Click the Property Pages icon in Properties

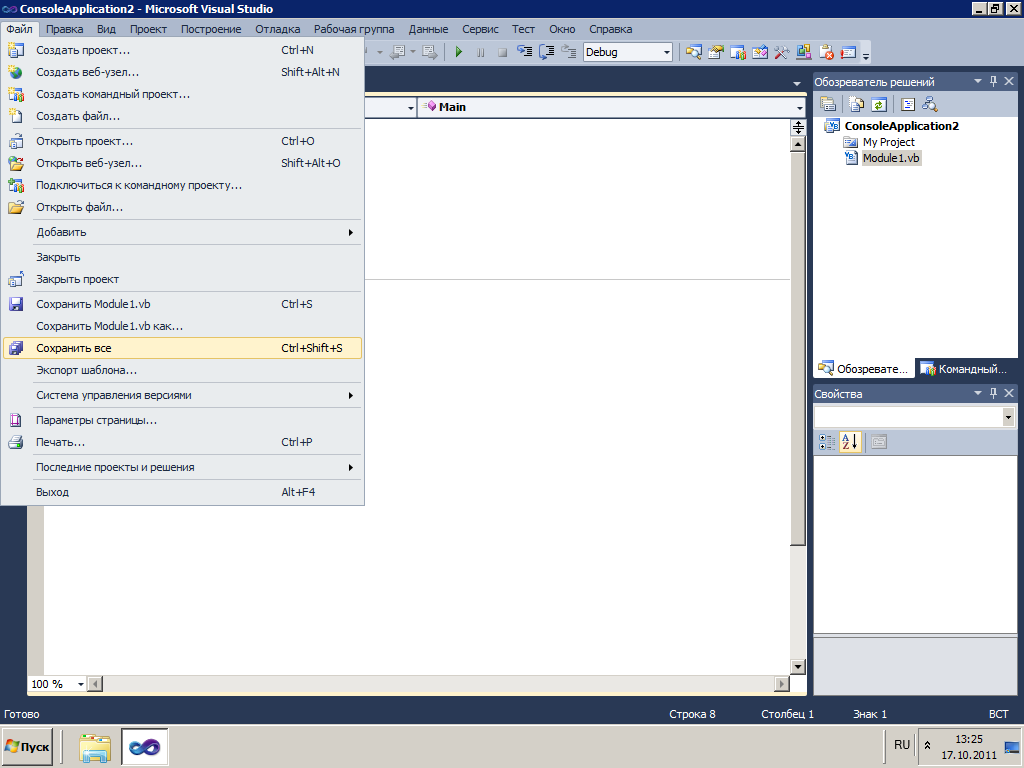(879, 442)
